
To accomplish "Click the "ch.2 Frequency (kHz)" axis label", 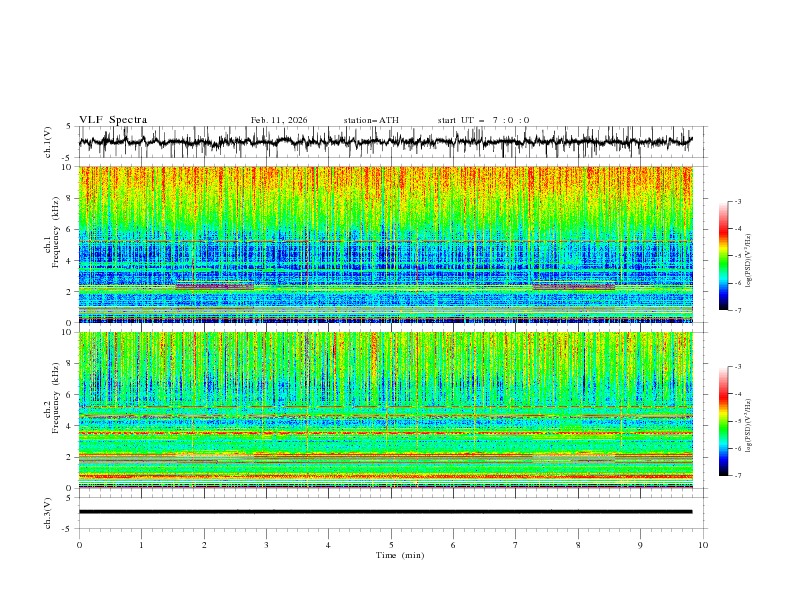I will pos(52,397).
